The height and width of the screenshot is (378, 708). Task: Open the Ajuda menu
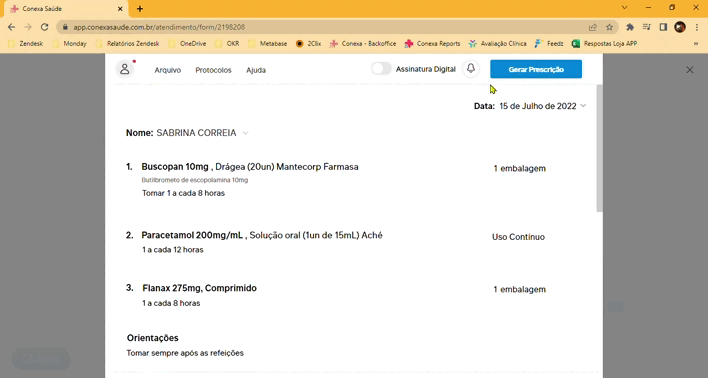256,70
